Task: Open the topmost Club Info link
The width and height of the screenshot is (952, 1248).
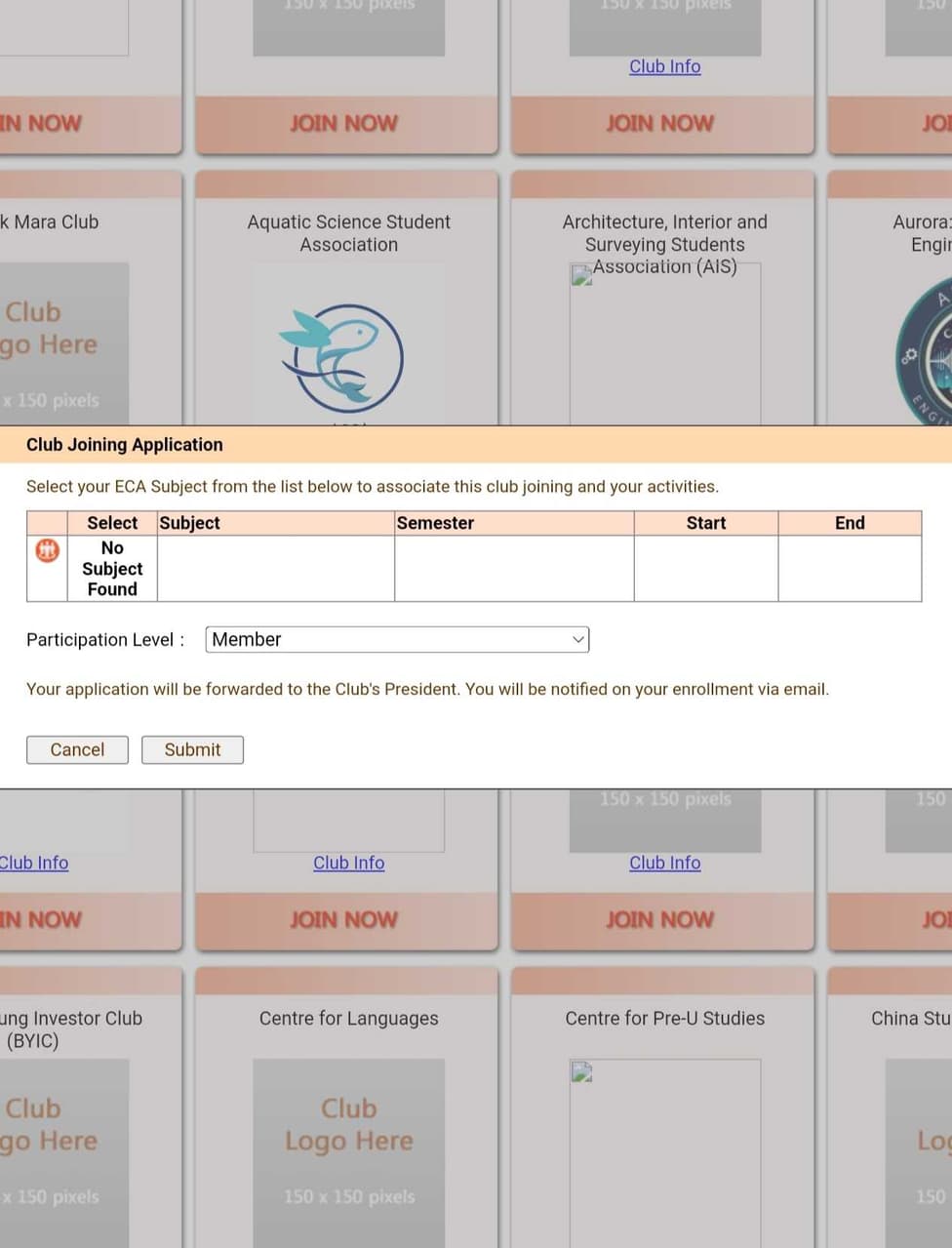Action: point(664,66)
